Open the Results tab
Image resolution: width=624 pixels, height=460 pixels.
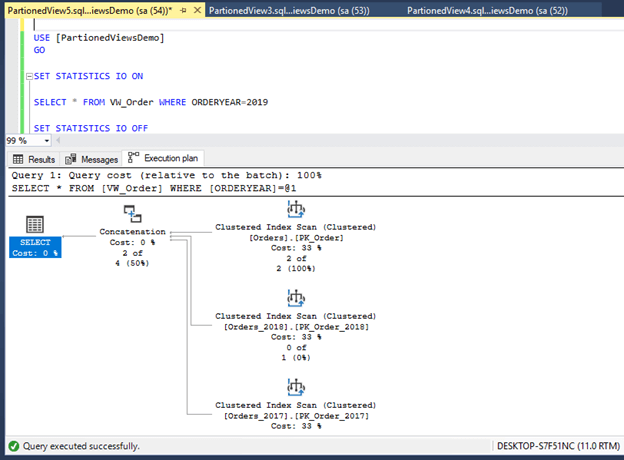(34, 159)
